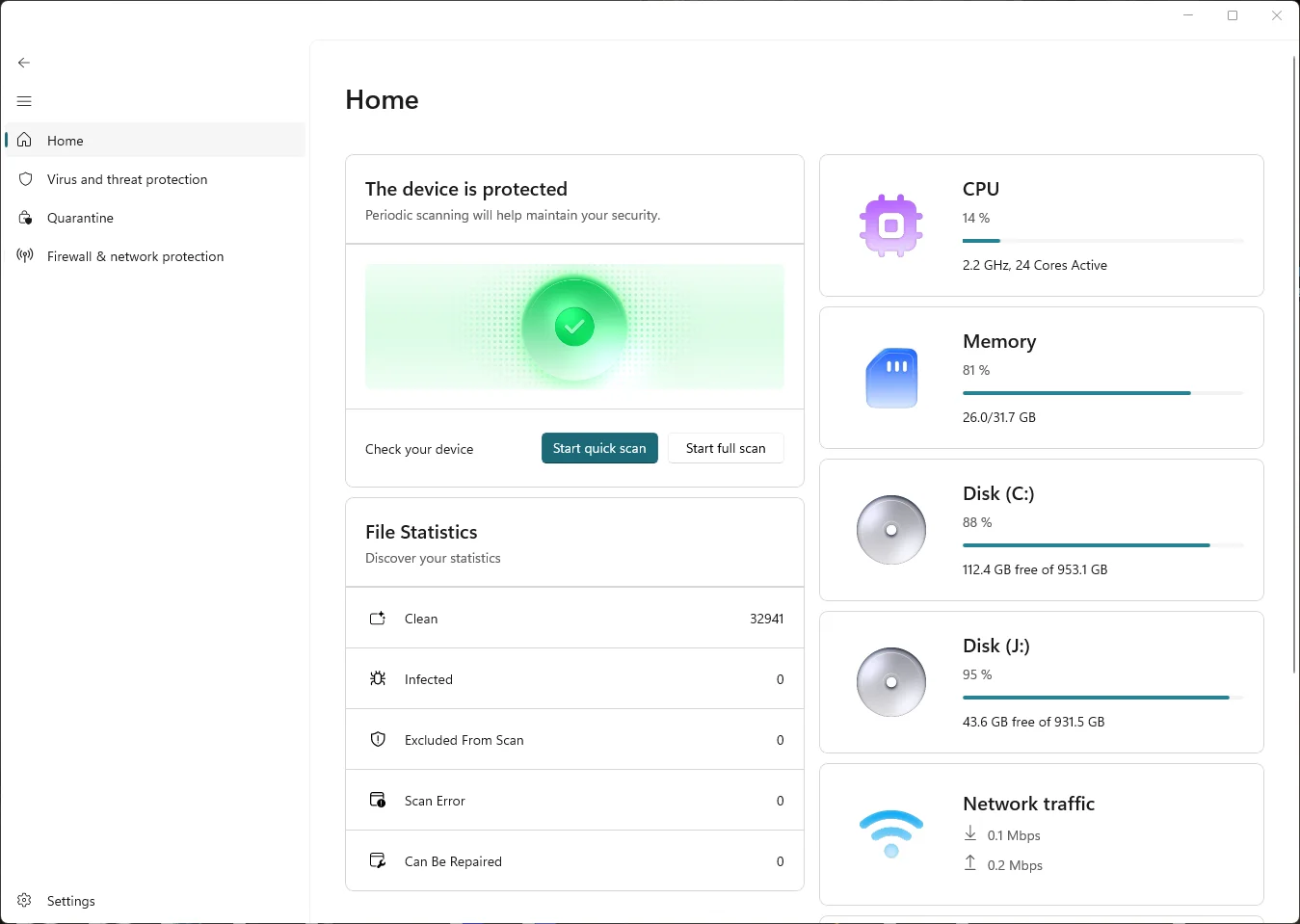Click the blue Memory card icon
Screen dimensions: 1300x924
pyautogui.click(x=891, y=378)
